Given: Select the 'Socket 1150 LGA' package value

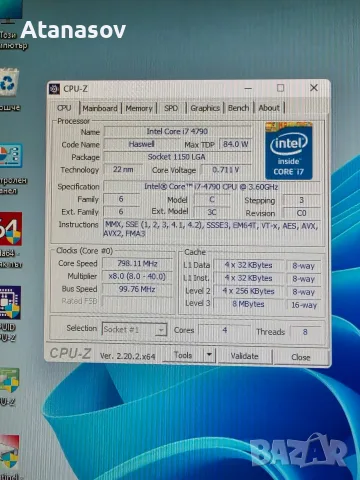Looking at the screenshot, I should [x=177, y=157].
